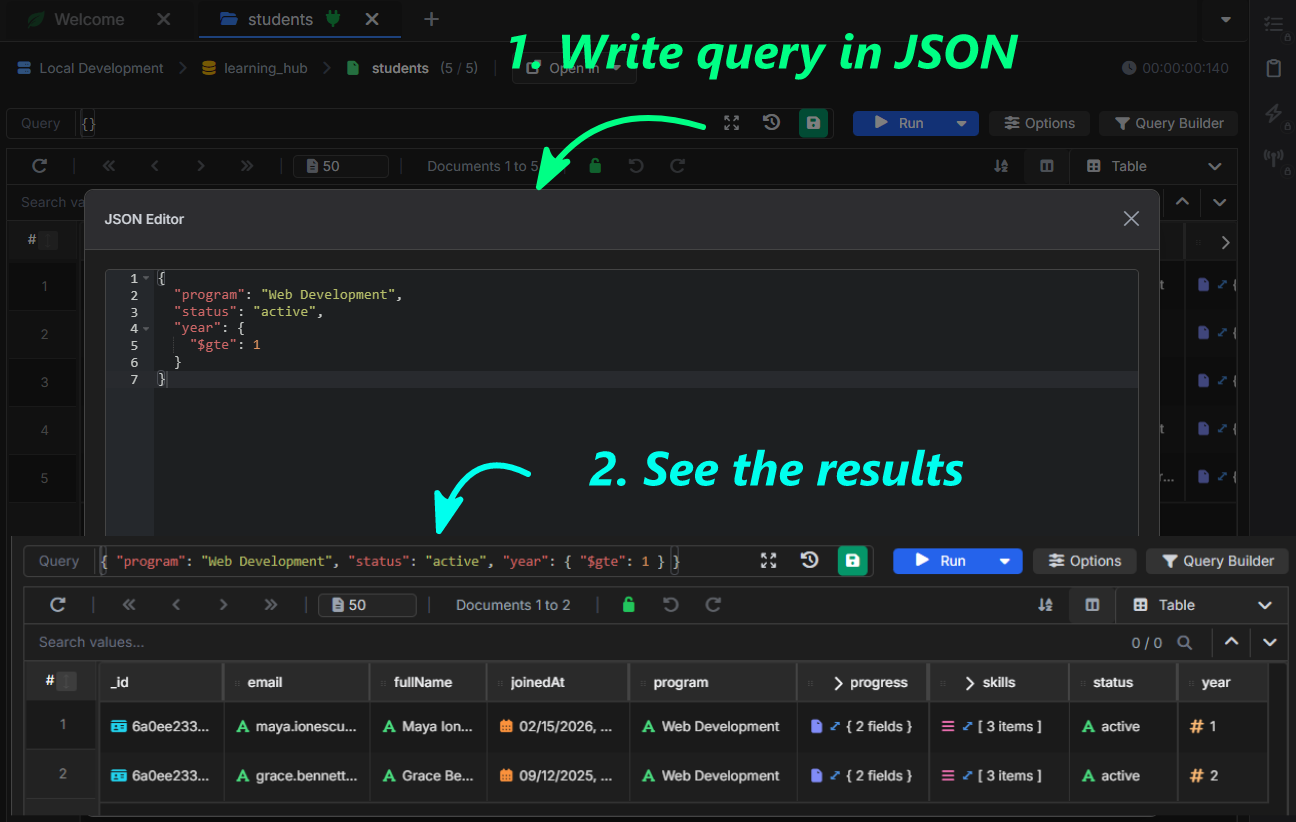Go to previous page in the Documents 1 to 2 toolbar
This screenshot has width=1296, height=822.
[x=176, y=605]
